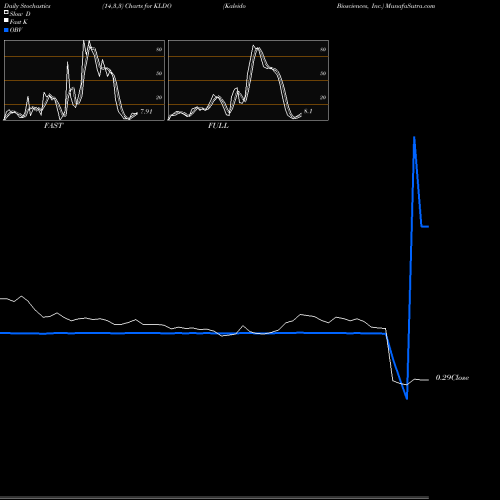The image size is (500, 500).
Task: Click the 20 level label in FAST chart
Action: (159, 98)
